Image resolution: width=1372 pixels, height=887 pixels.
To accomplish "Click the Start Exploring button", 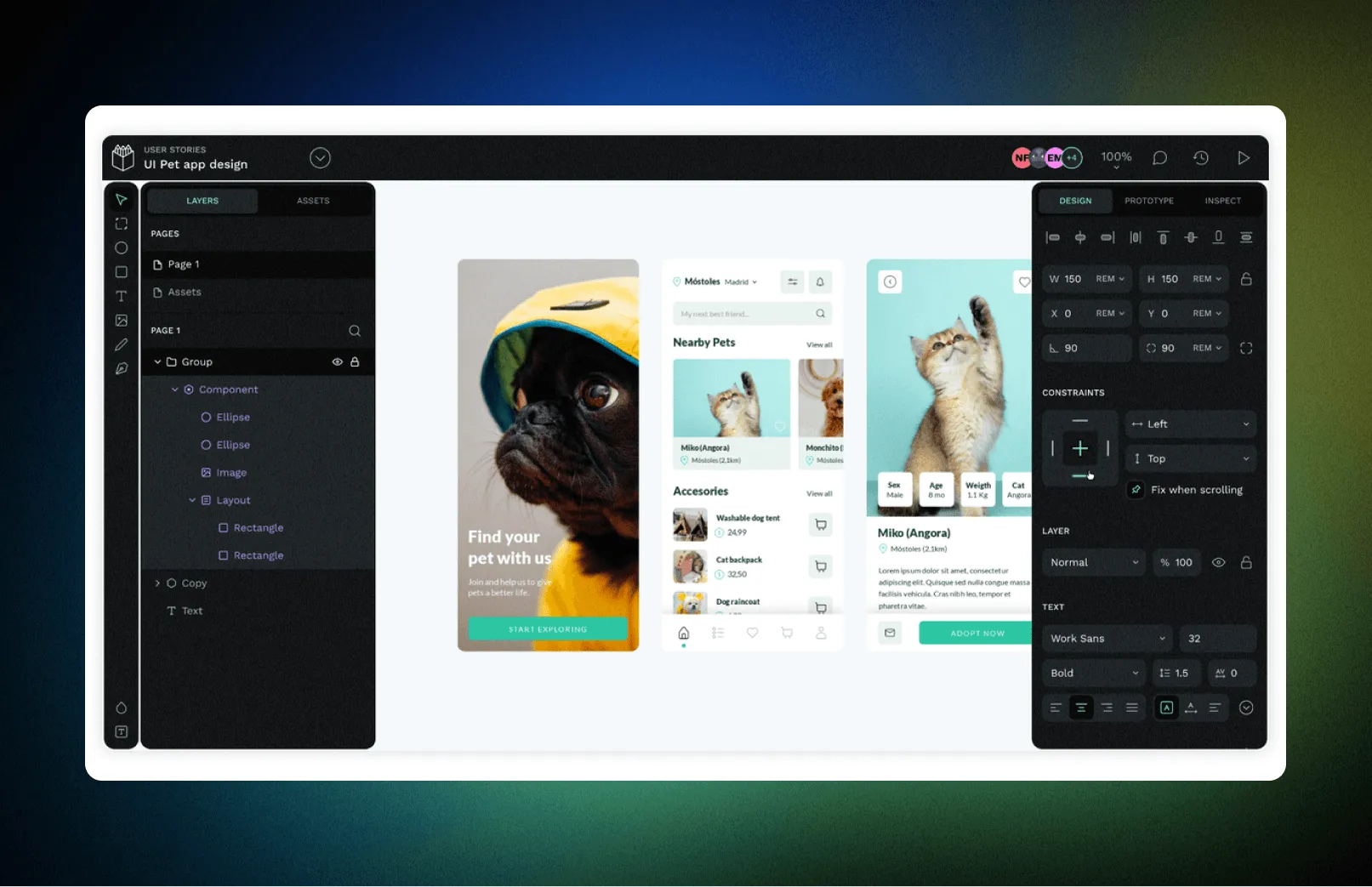I will 548,629.
